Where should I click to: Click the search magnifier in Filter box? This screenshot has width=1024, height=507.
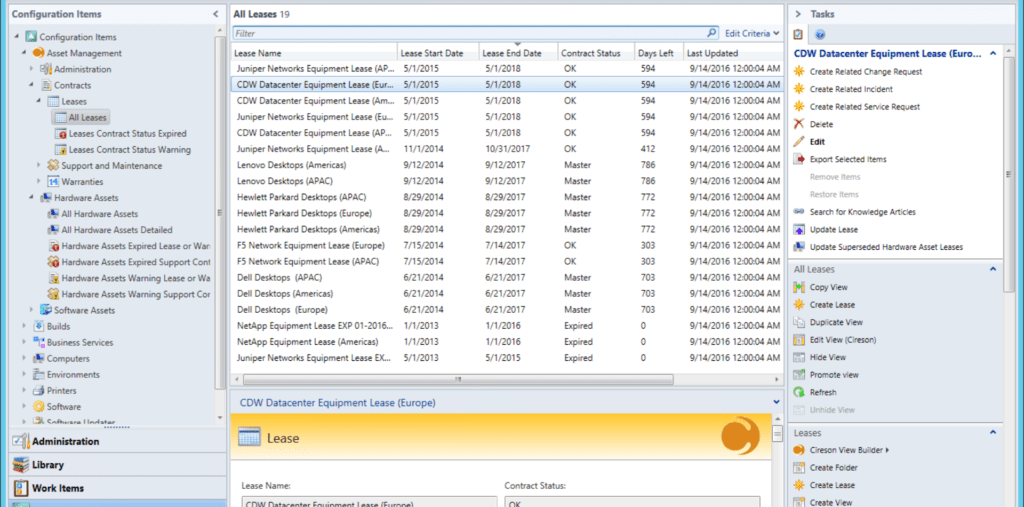pyautogui.click(x=712, y=33)
